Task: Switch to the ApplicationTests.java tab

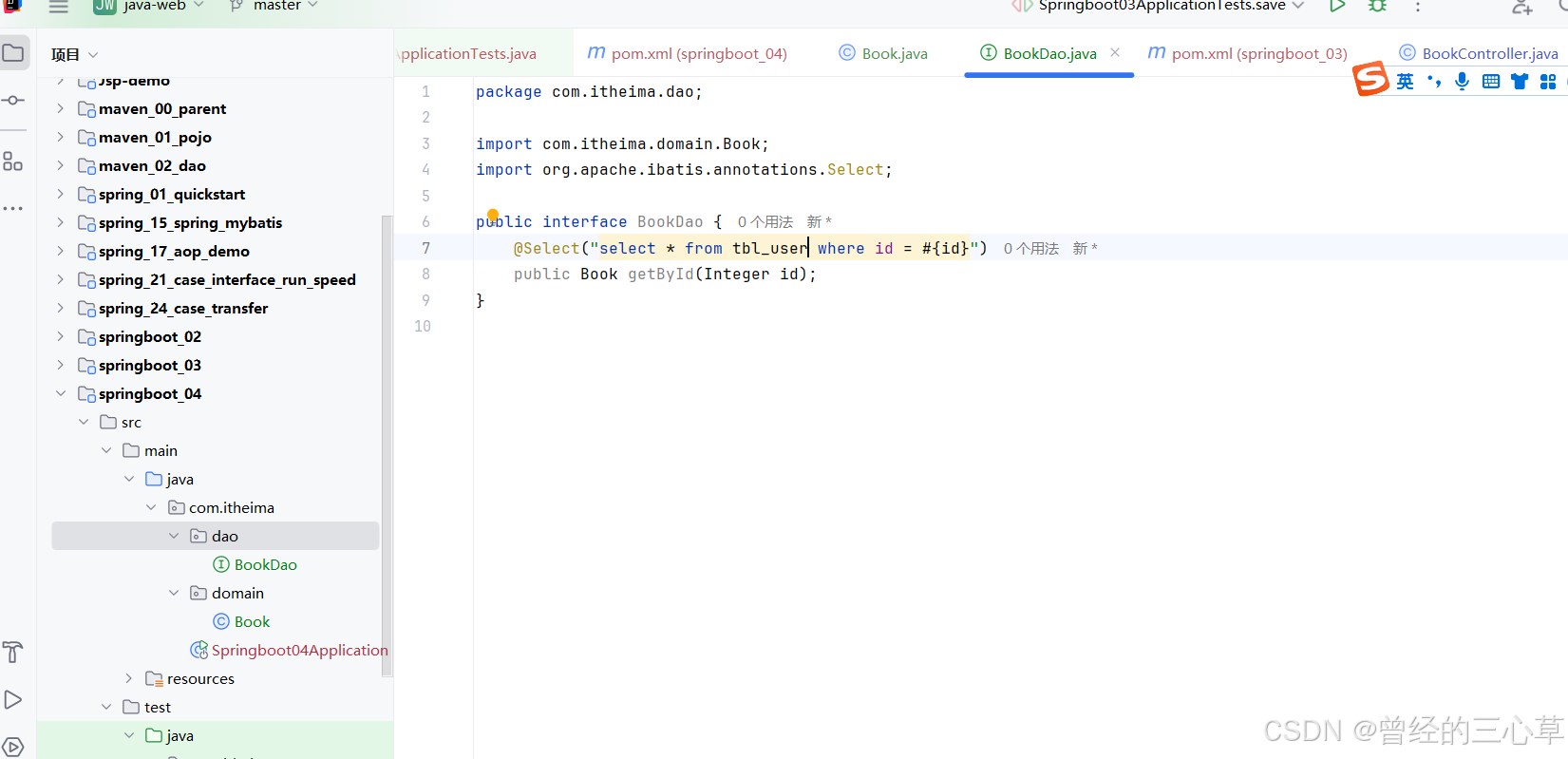Action: click(467, 53)
